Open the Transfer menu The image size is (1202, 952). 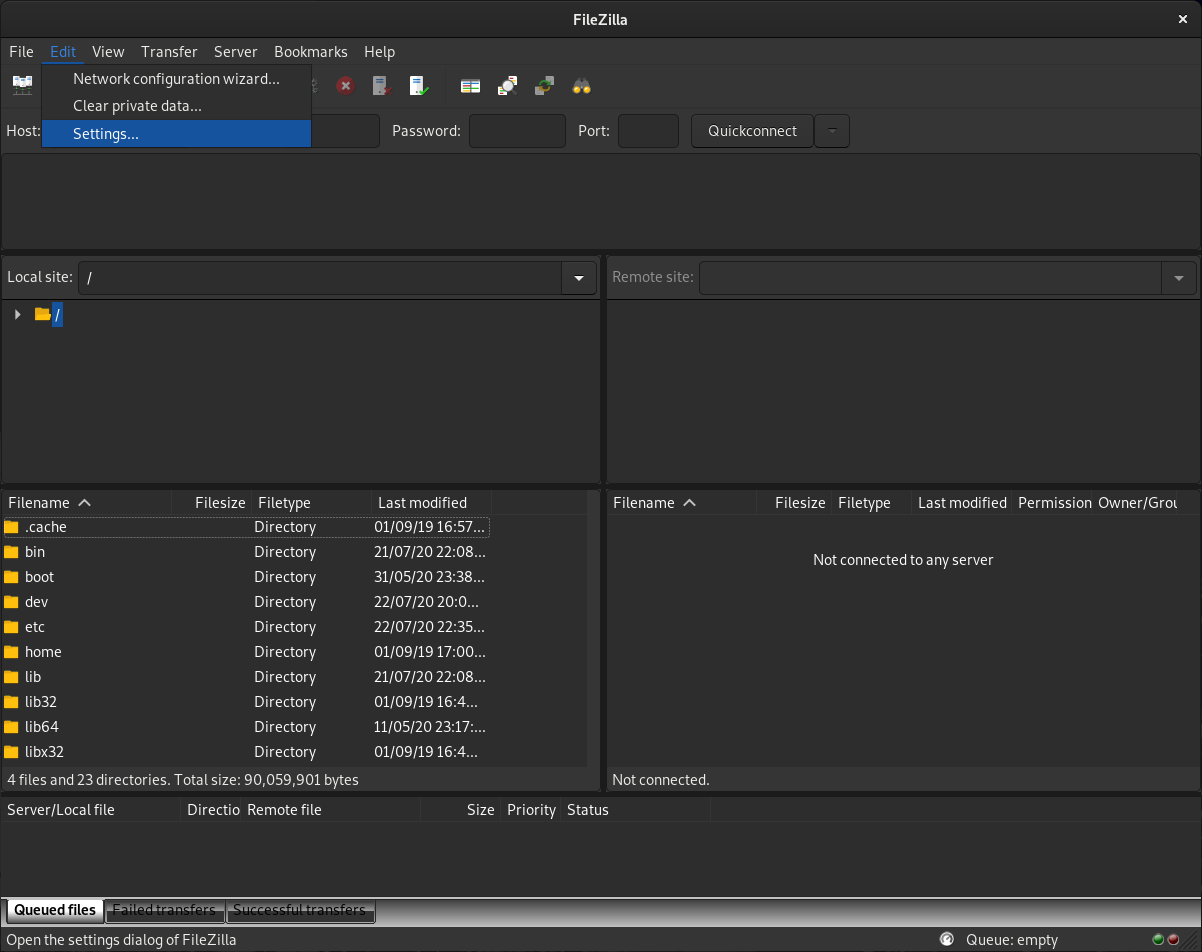pyautogui.click(x=169, y=52)
